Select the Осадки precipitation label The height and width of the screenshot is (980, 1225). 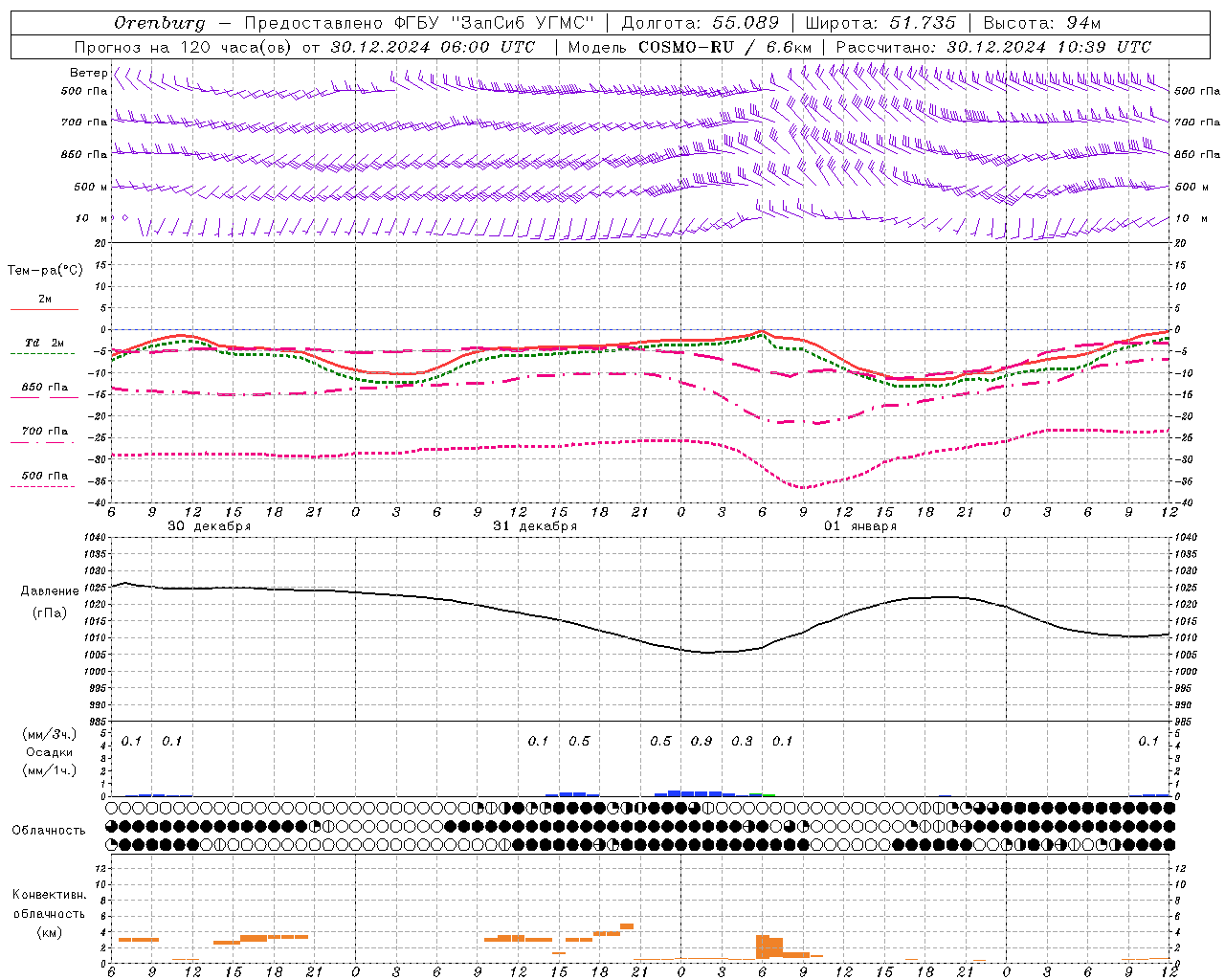(50, 752)
